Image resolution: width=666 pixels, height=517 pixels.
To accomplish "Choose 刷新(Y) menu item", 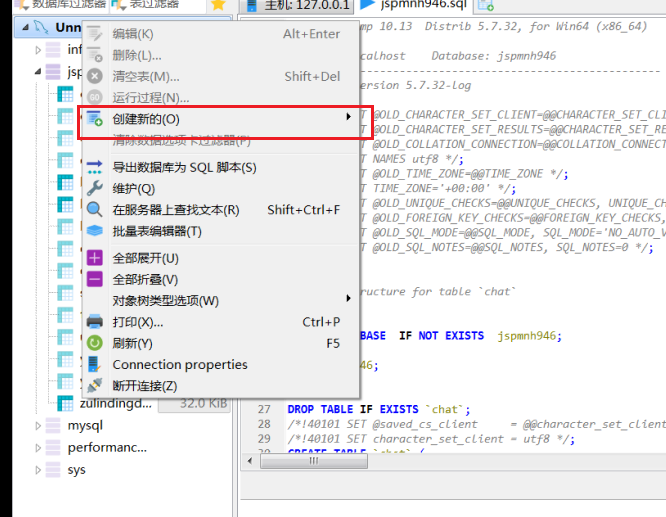I will click(221, 343).
